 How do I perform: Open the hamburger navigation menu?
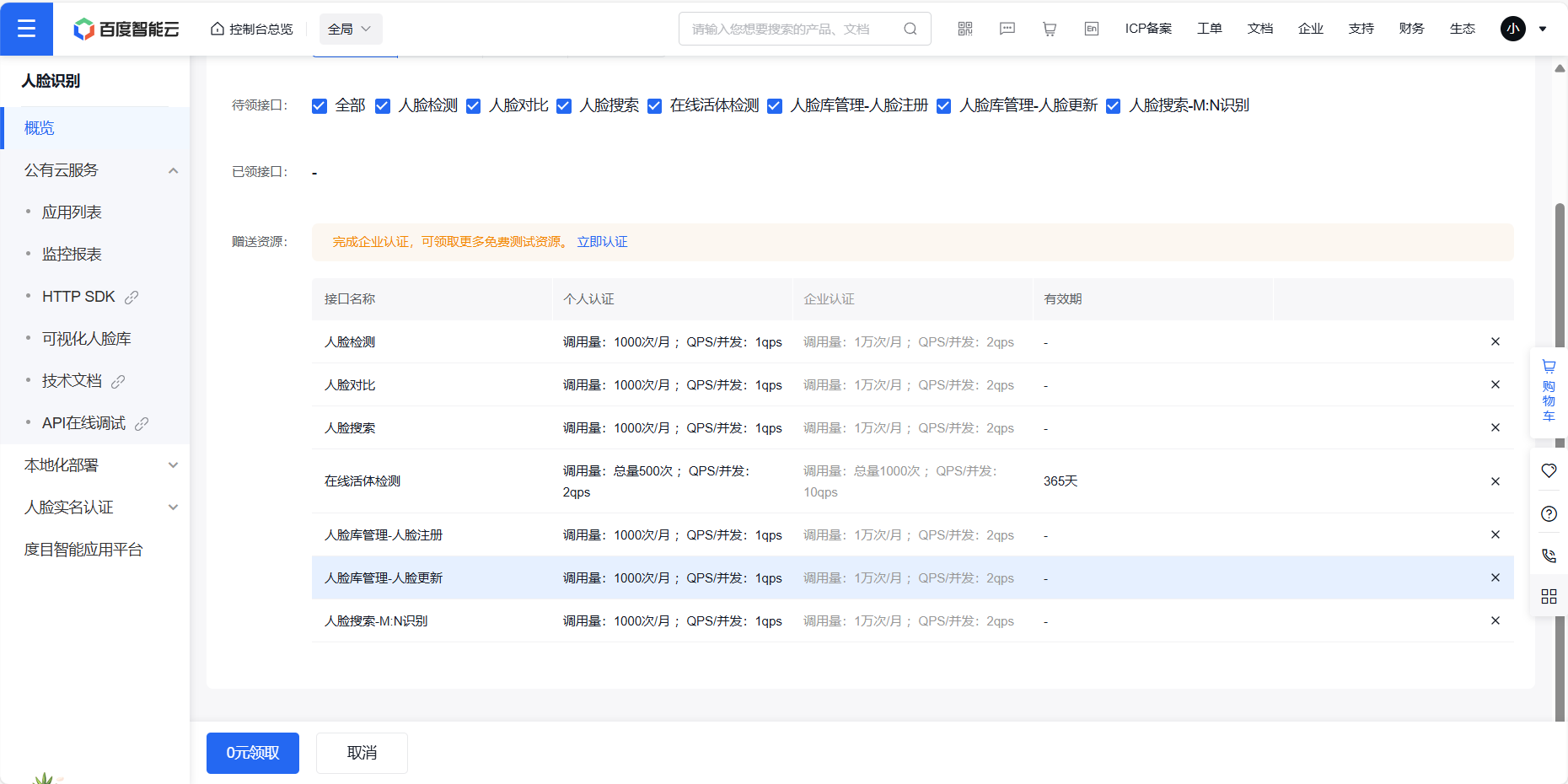(x=26, y=29)
